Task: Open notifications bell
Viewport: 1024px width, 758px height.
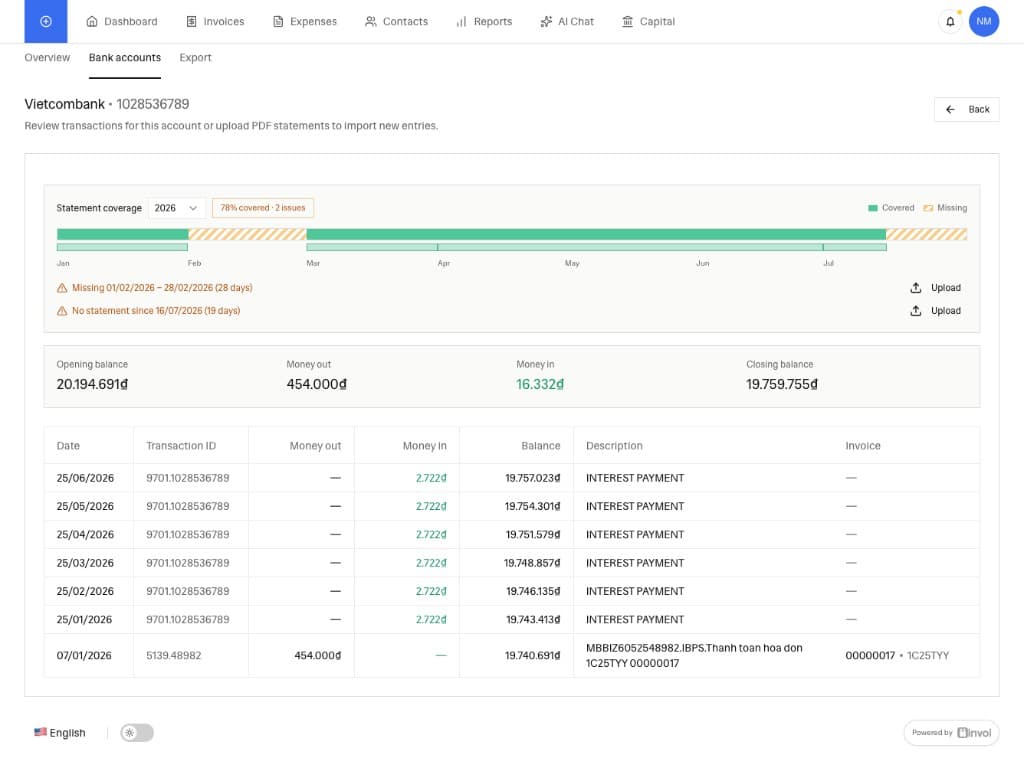Action: (x=950, y=22)
